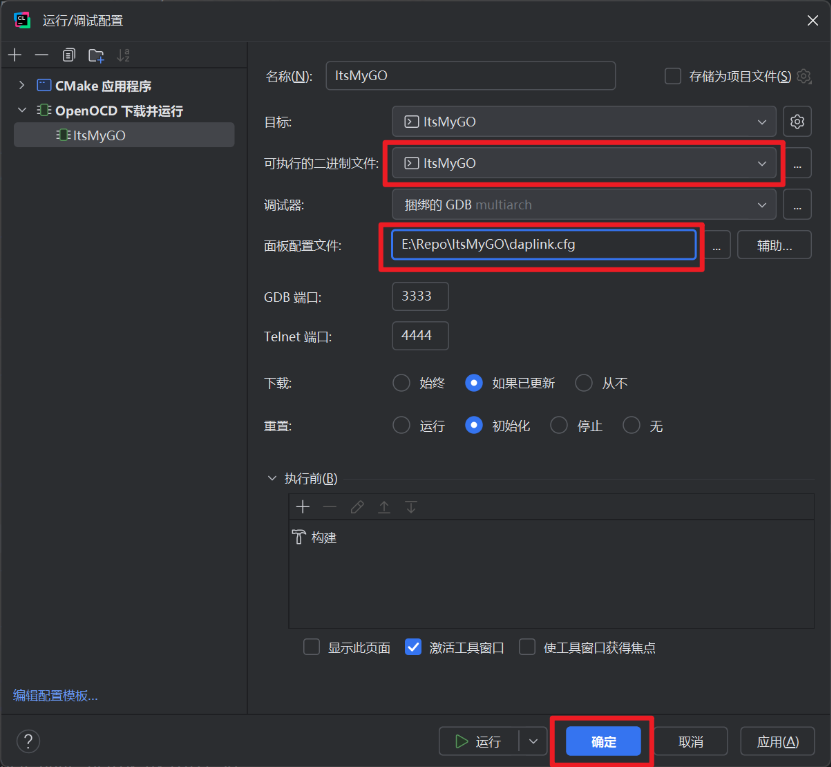Screen dimensions: 831x767
Task: Open the 运行 button dropdown arrow
Action: point(533,741)
